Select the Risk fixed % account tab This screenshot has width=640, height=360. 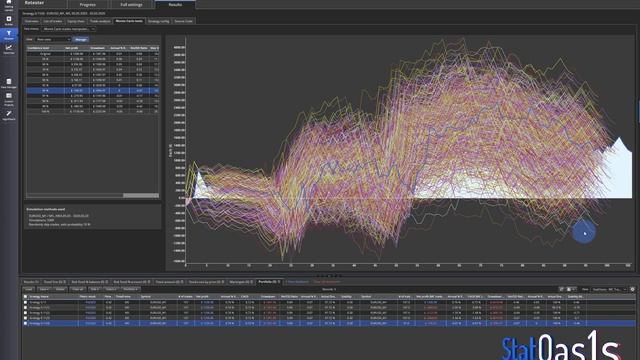pos(131,282)
